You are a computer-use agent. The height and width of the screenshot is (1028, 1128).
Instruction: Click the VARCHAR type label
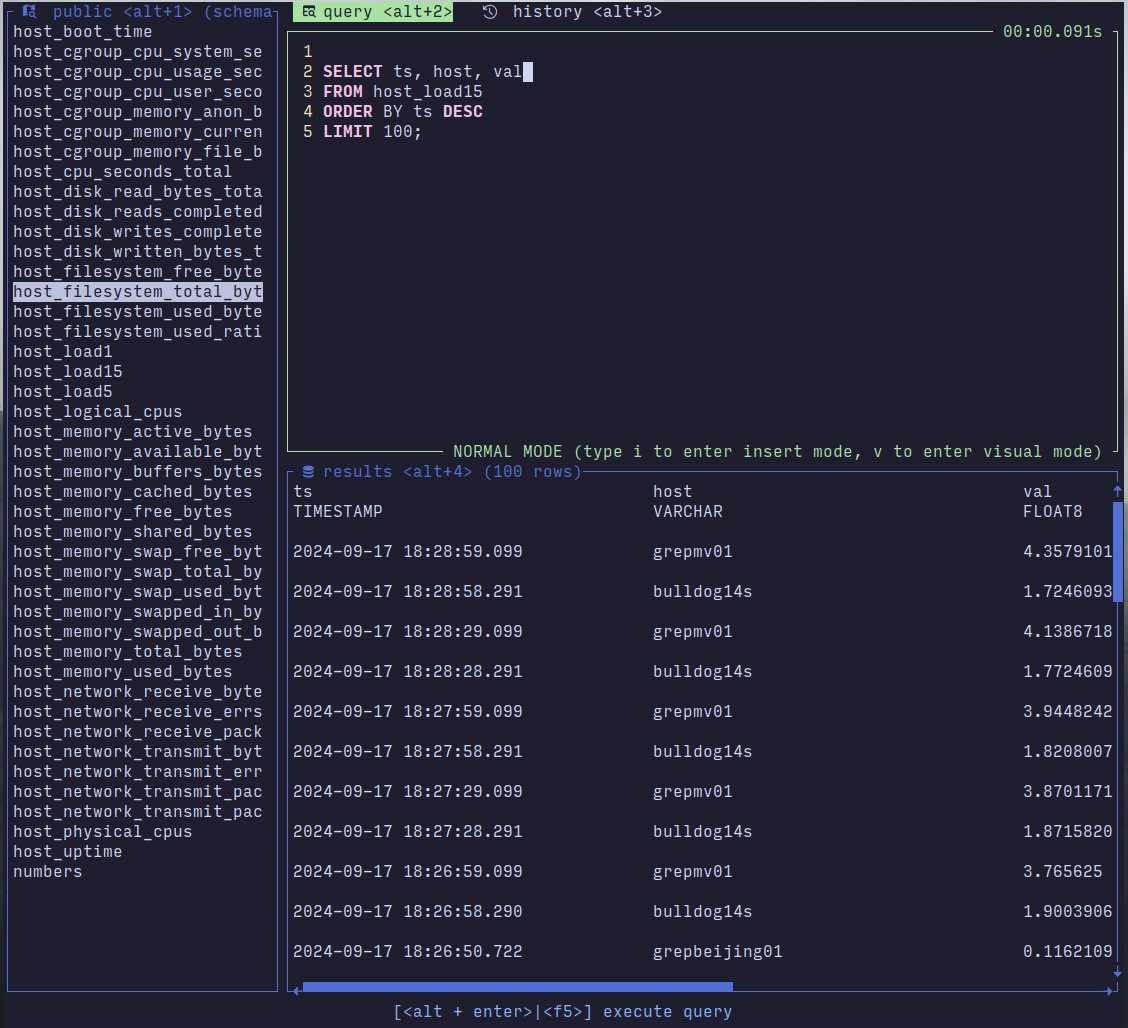[688, 511]
